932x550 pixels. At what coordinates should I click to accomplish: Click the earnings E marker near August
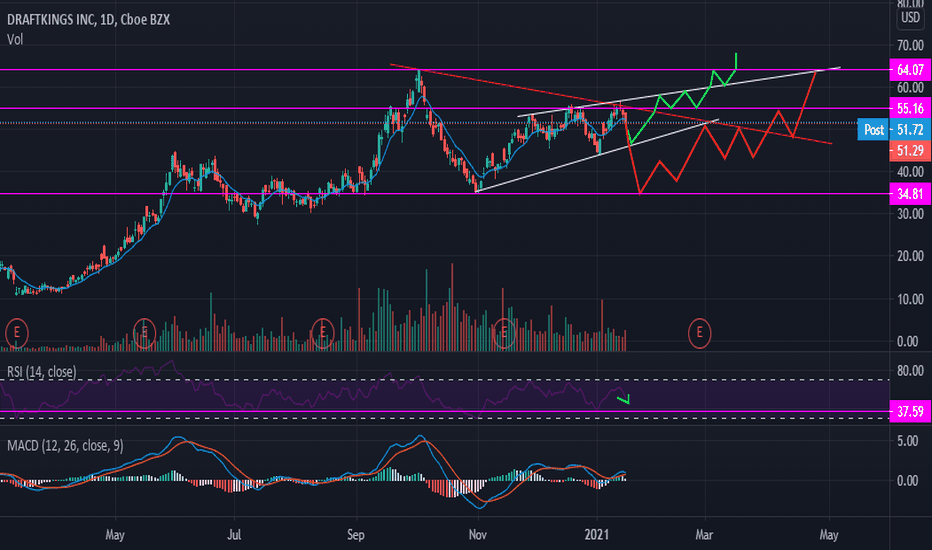[323, 333]
